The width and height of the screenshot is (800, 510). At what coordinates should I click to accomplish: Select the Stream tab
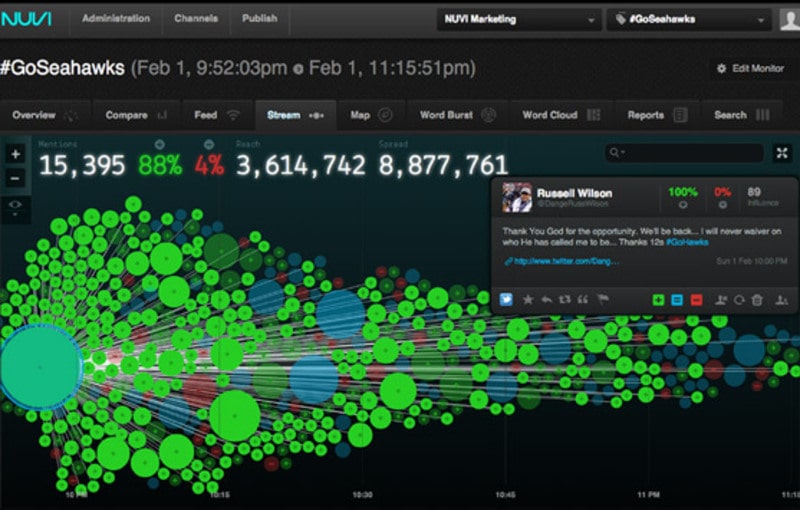(295, 115)
